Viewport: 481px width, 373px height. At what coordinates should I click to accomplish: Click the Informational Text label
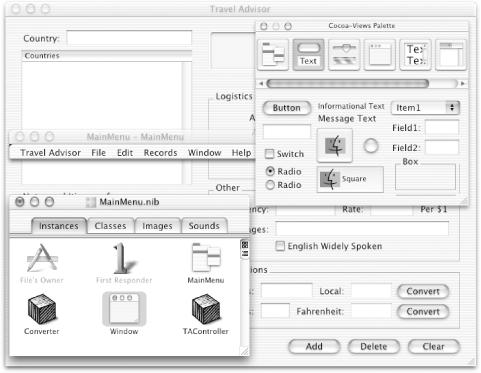pyautogui.click(x=351, y=106)
